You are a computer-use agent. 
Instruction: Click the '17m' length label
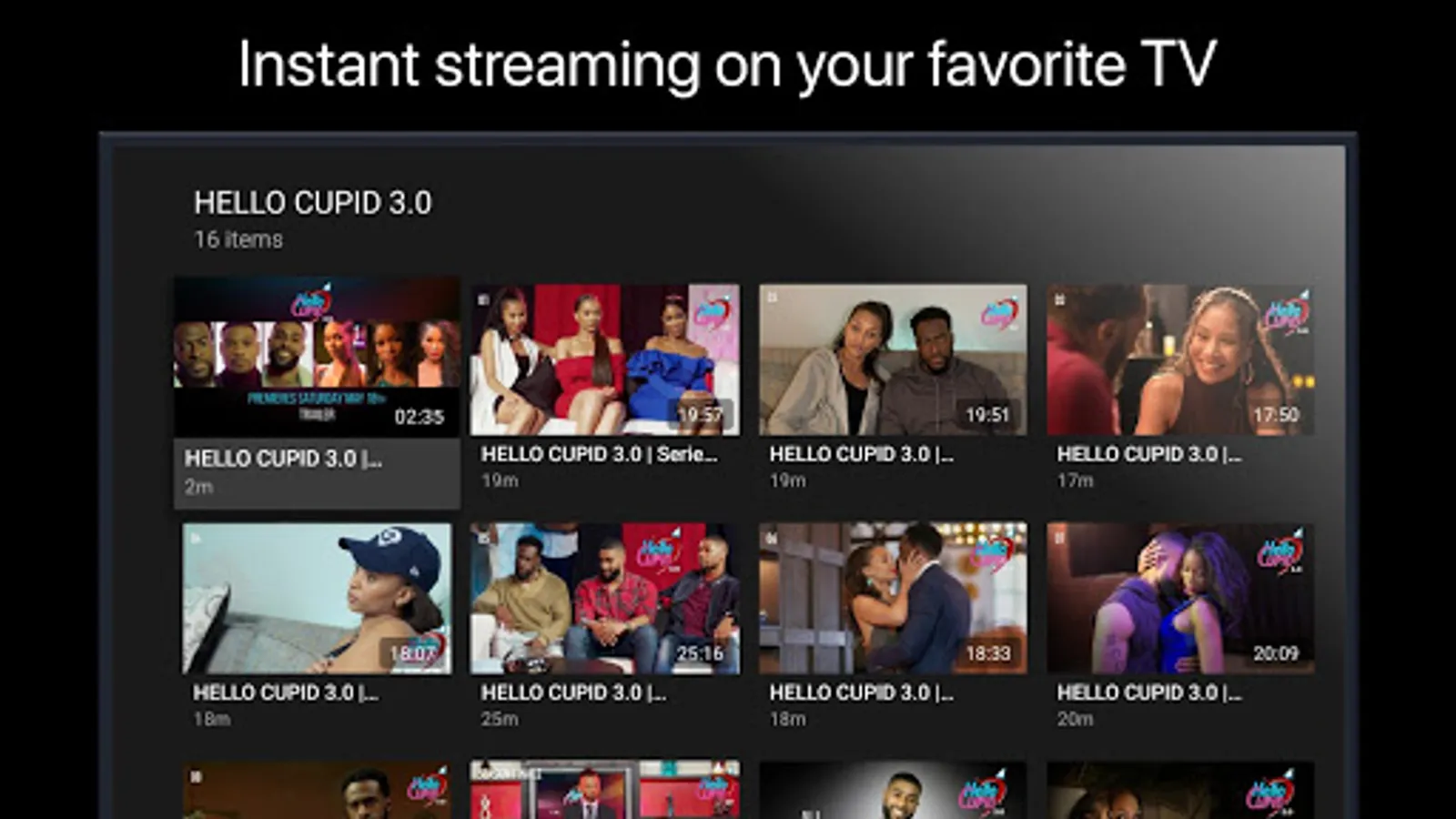coord(1075,480)
